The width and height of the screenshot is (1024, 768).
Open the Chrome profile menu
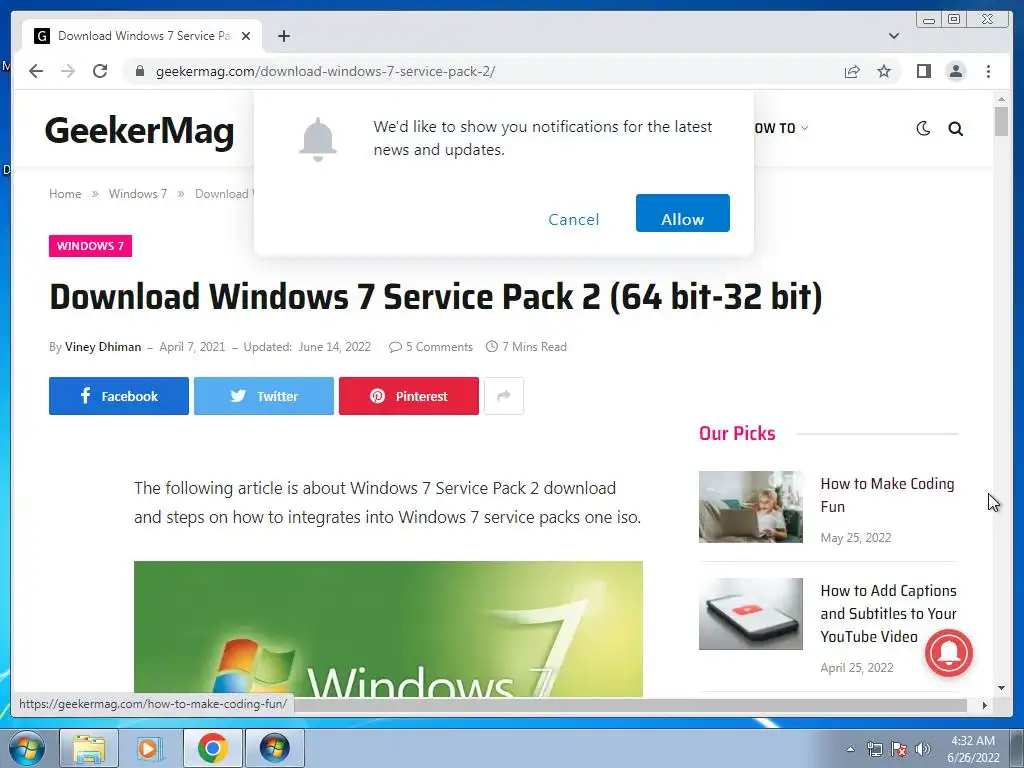[x=955, y=71]
